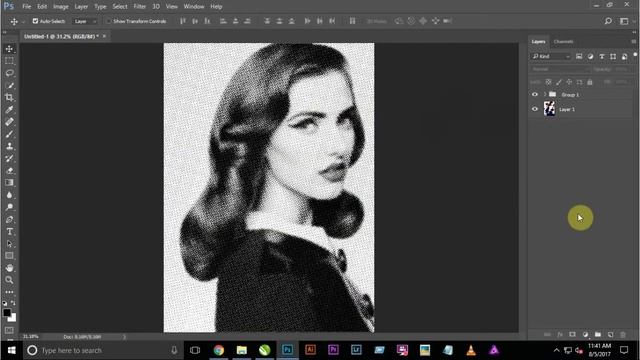The height and width of the screenshot is (360, 640).
Task: Select the Eyedropper tool
Action: (9, 110)
